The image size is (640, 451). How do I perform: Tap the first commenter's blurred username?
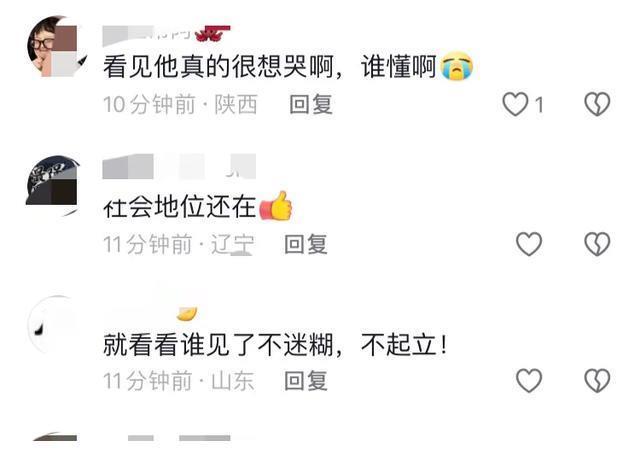coord(167,34)
